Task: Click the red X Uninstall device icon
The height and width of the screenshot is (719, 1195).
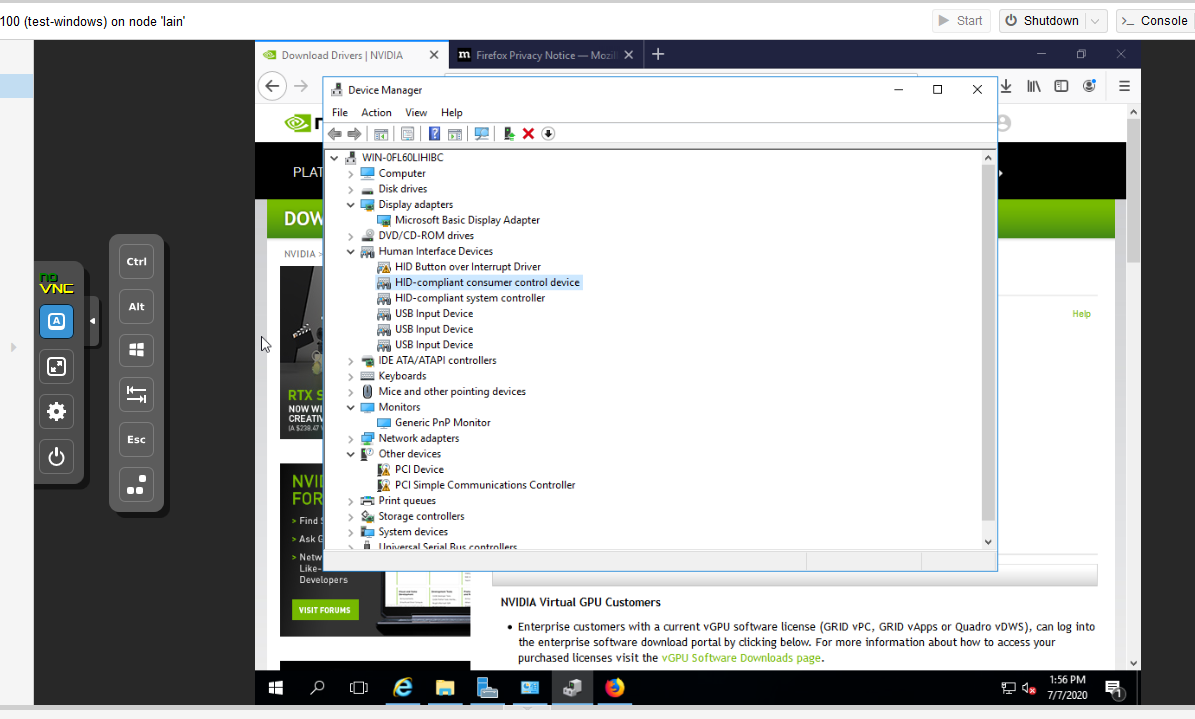Action: point(528,134)
